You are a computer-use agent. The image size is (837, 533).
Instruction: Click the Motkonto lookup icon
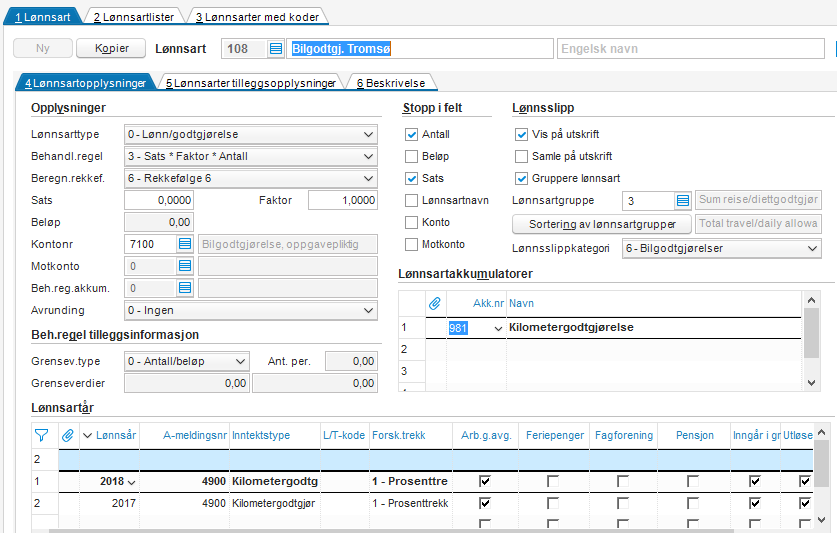(x=185, y=266)
